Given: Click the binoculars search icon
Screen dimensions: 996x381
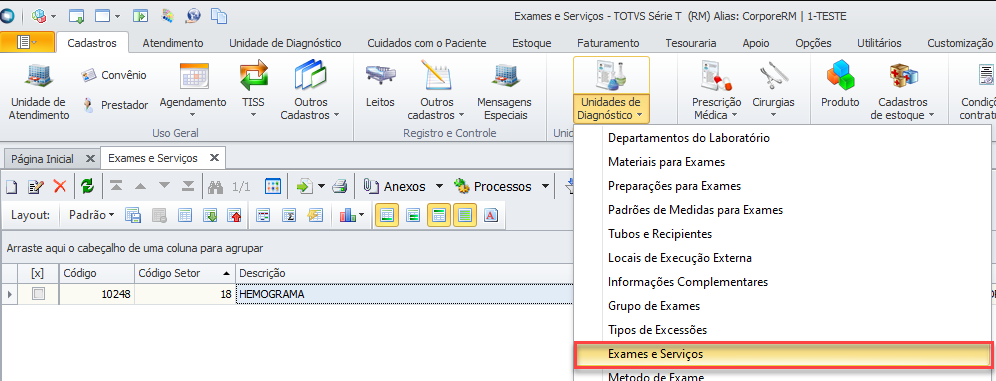Looking at the screenshot, I should (x=216, y=187).
